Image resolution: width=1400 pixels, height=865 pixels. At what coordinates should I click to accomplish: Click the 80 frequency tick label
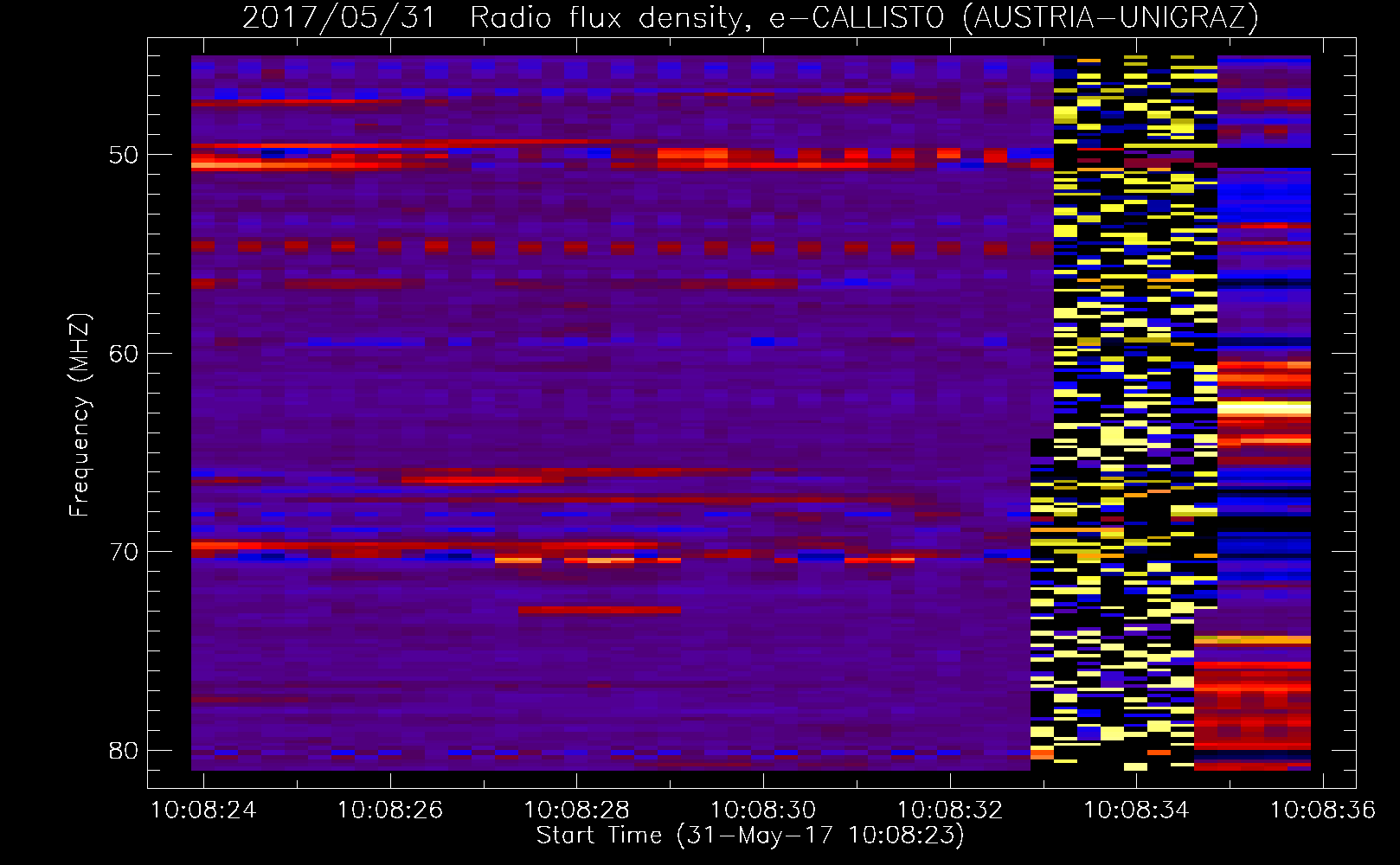pyautogui.click(x=124, y=750)
